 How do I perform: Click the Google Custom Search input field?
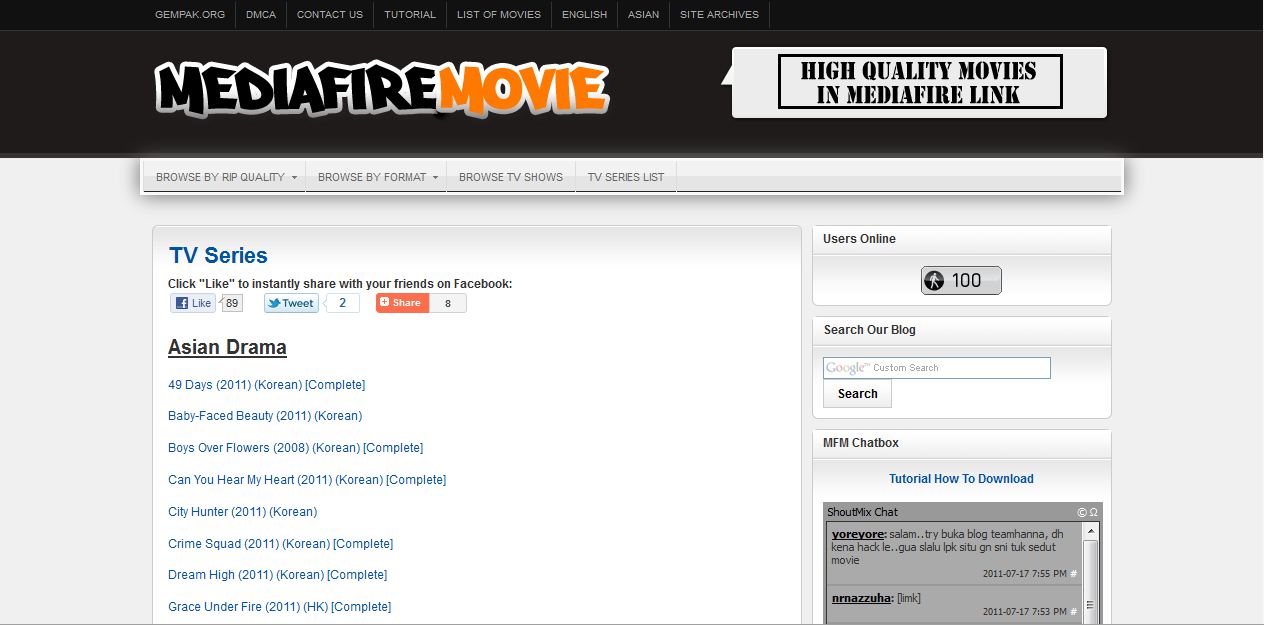click(937, 368)
